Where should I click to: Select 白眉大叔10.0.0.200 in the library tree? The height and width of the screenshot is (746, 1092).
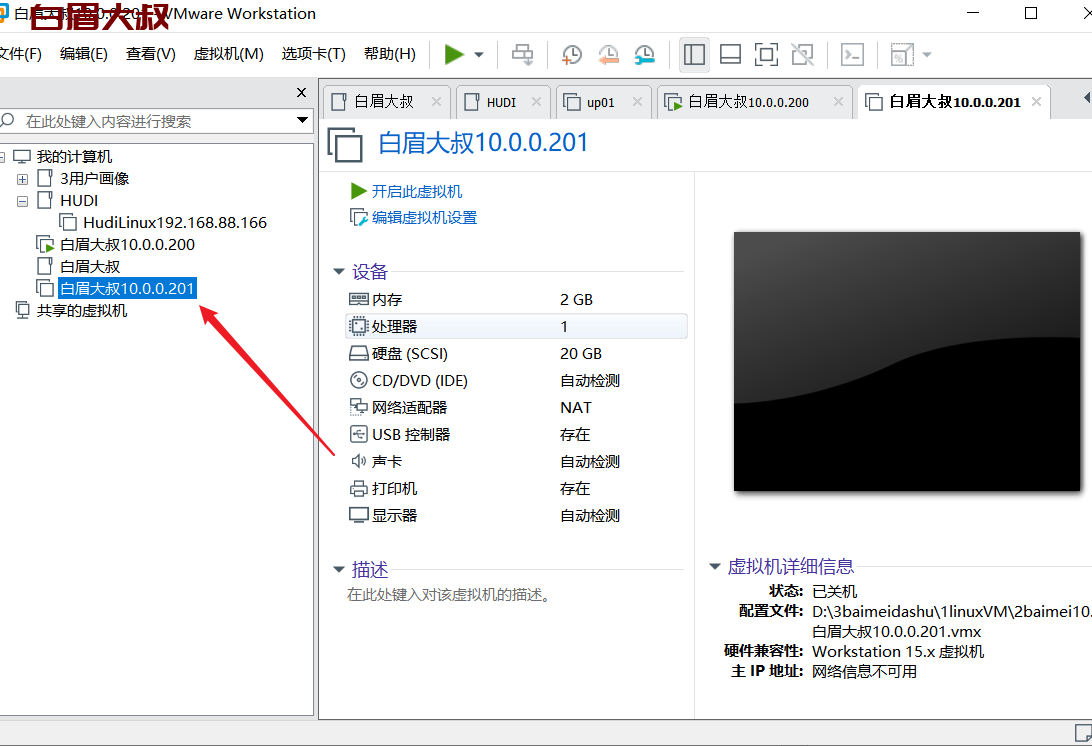click(x=127, y=245)
